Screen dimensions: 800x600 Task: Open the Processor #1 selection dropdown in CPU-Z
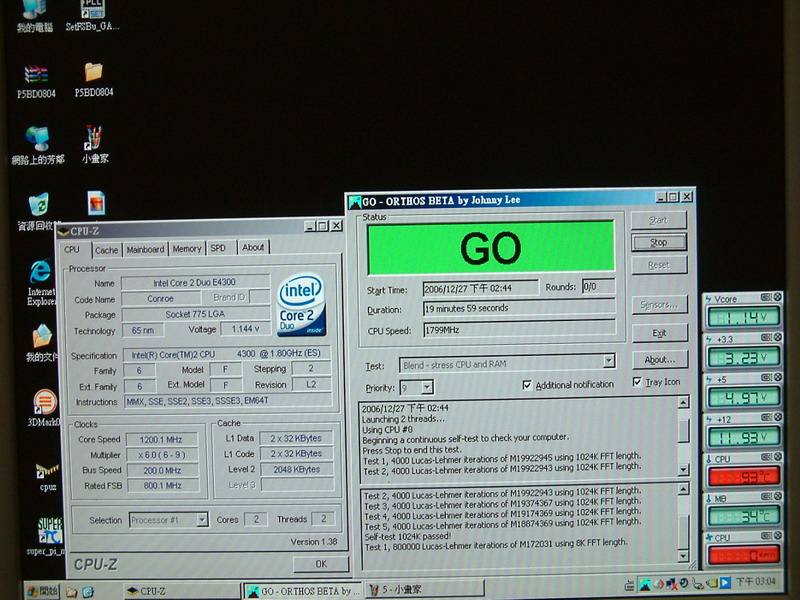(x=202, y=520)
